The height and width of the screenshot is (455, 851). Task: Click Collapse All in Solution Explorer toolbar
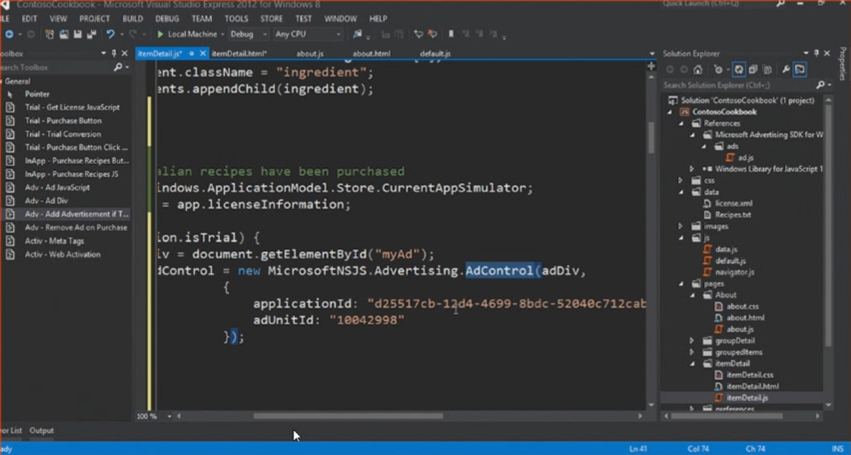click(753, 69)
